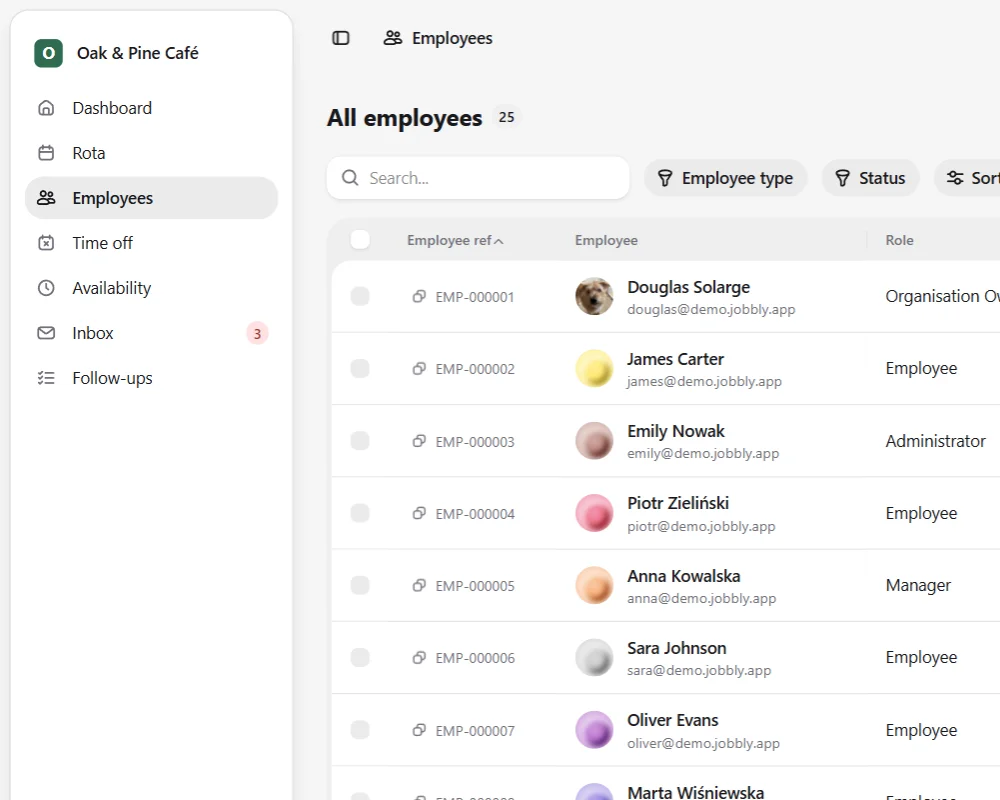Click the employee count badge 25
This screenshot has width=1000, height=800.
click(506, 117)
